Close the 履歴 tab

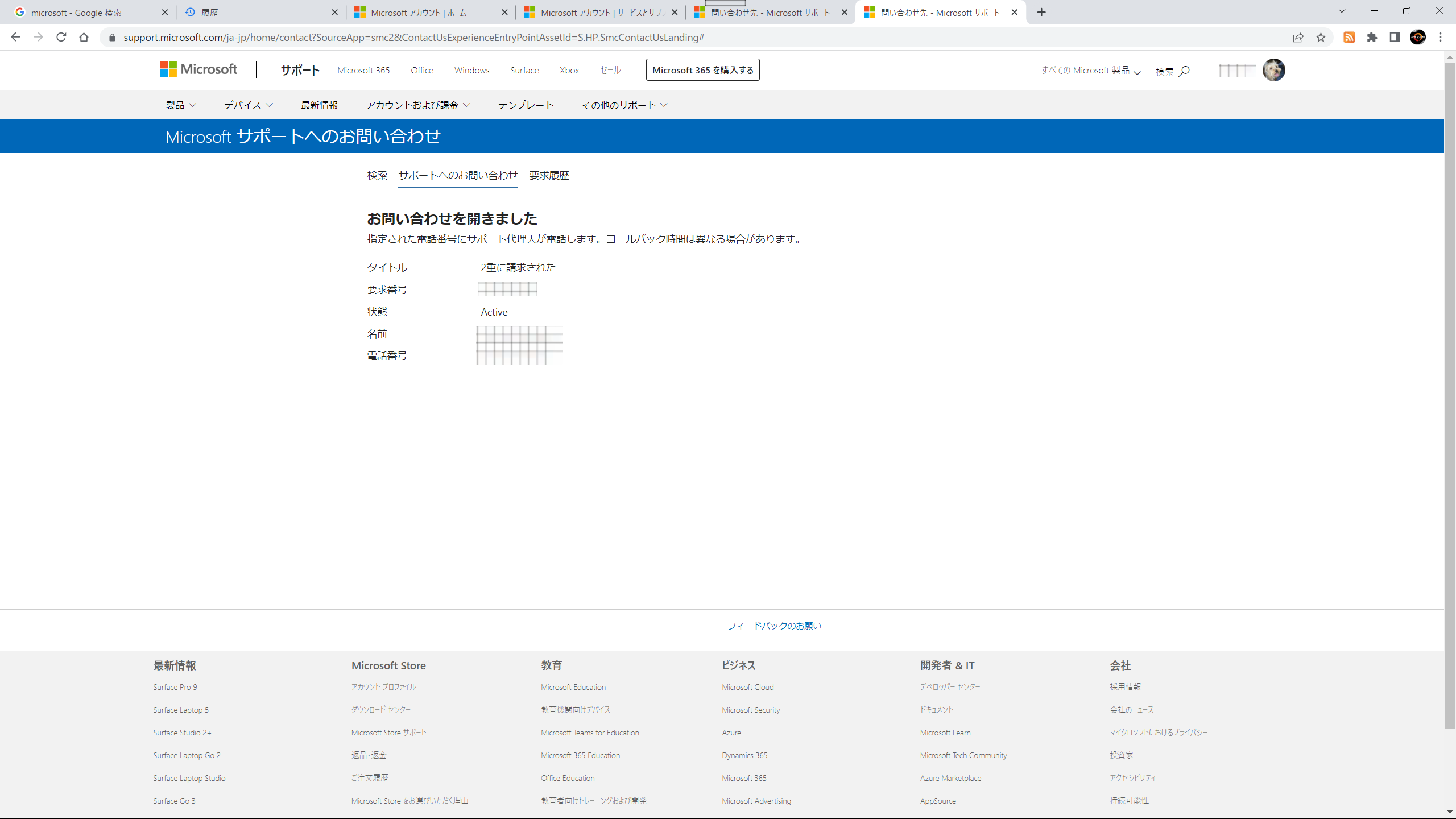[334, 12]
